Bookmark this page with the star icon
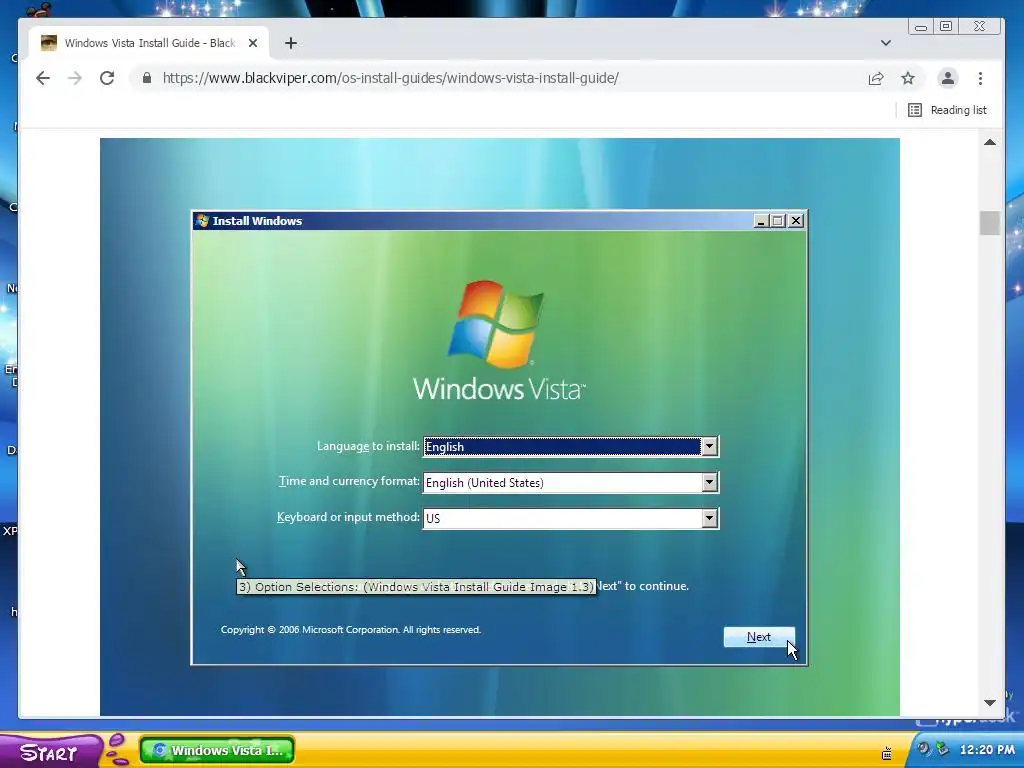 click(x=908, y=78)
